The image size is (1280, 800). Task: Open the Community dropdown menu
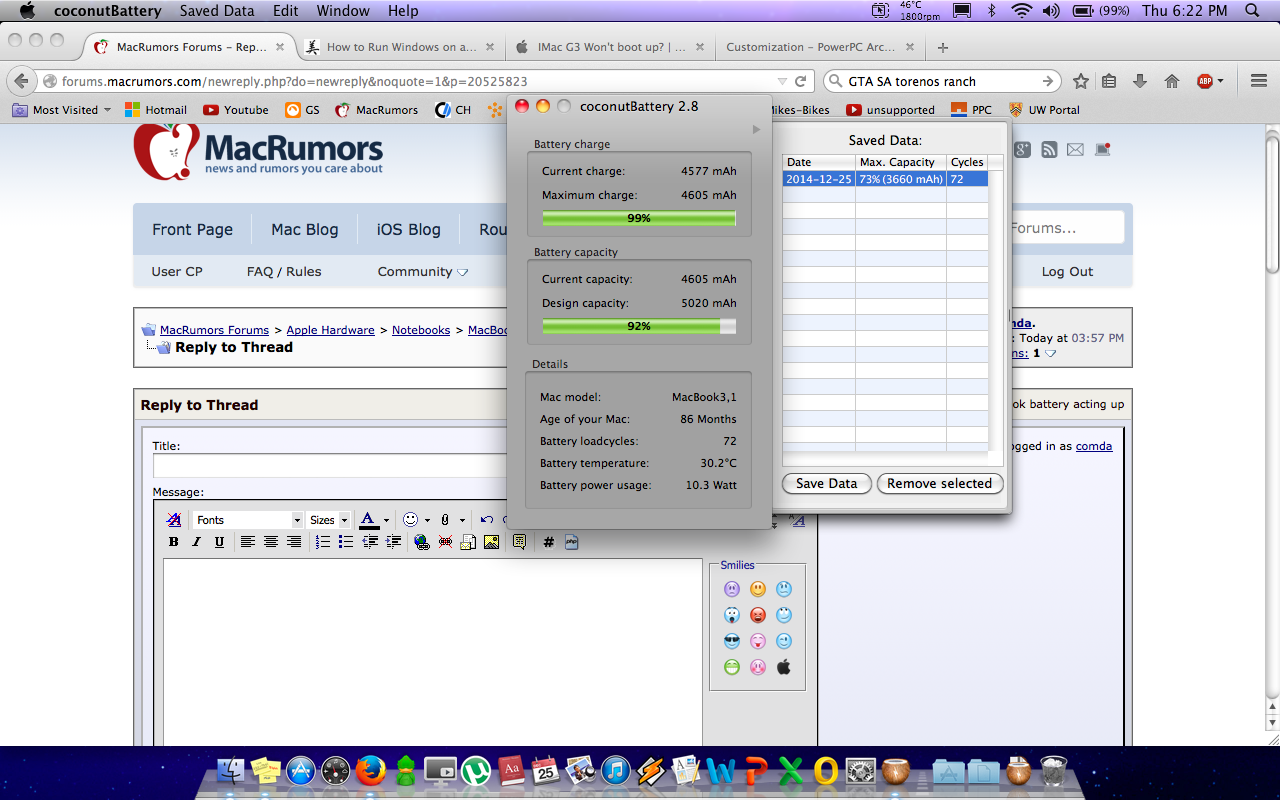coord(422,271)
